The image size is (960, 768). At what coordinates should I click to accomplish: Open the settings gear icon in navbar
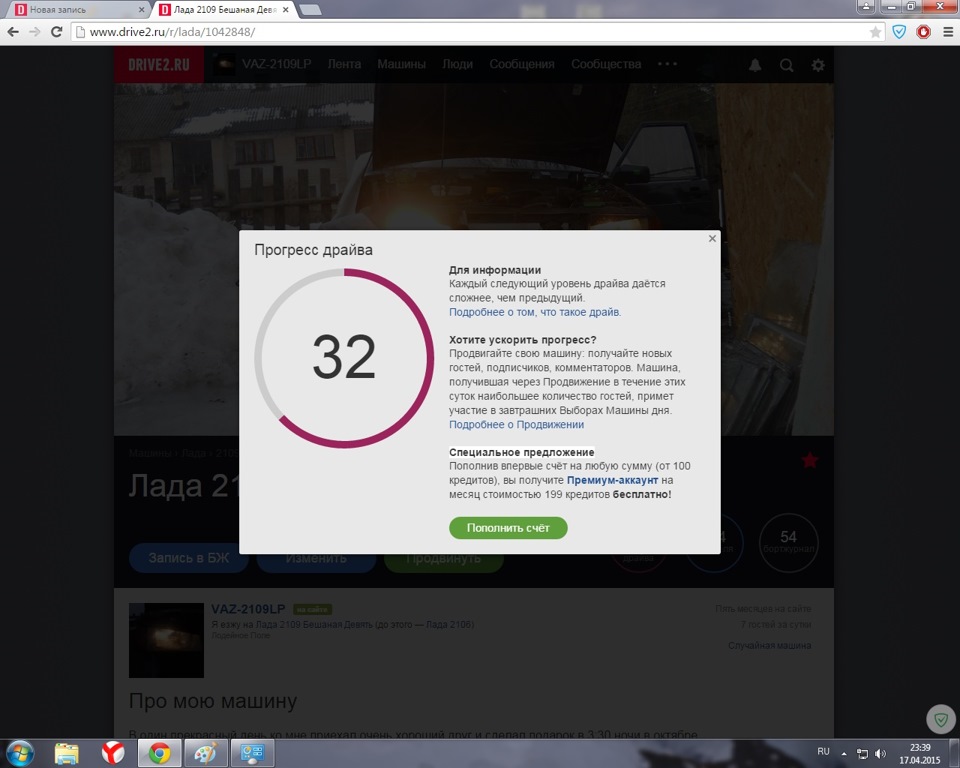click(818, 65)
